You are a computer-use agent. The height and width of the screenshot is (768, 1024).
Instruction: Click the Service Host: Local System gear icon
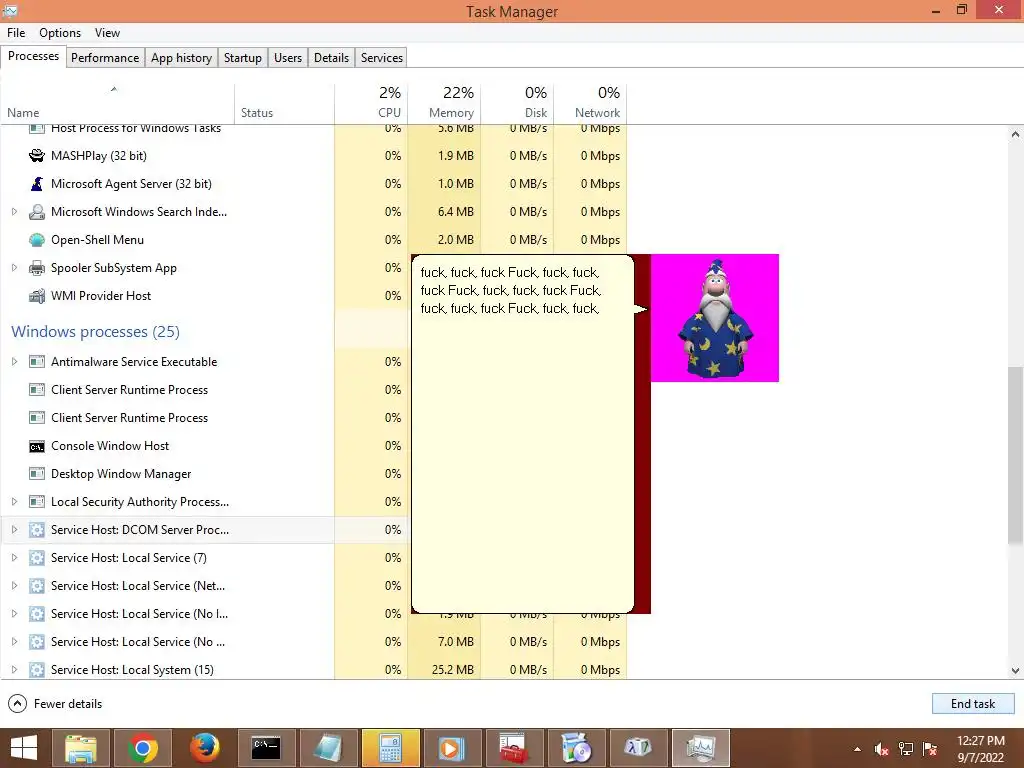[x=37, y=670]
